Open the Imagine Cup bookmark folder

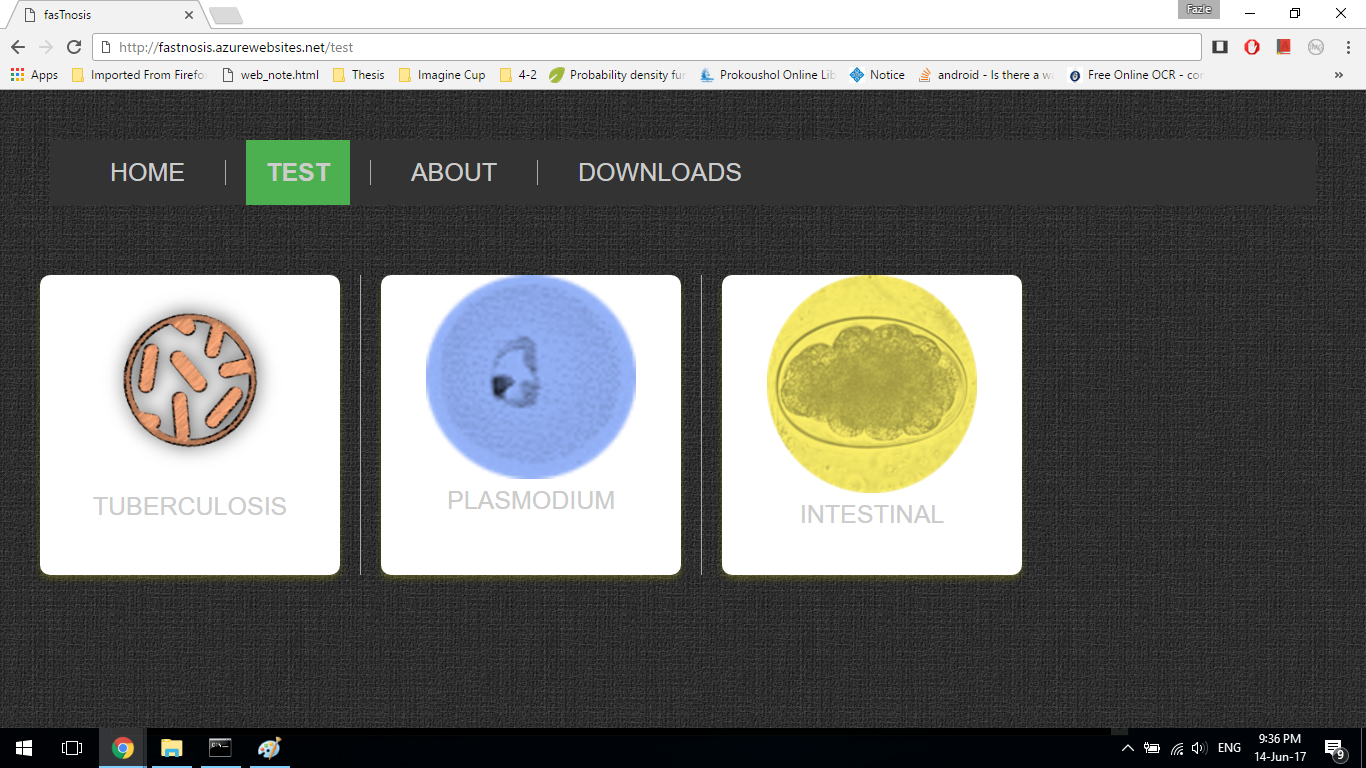[x=441, y=75]
